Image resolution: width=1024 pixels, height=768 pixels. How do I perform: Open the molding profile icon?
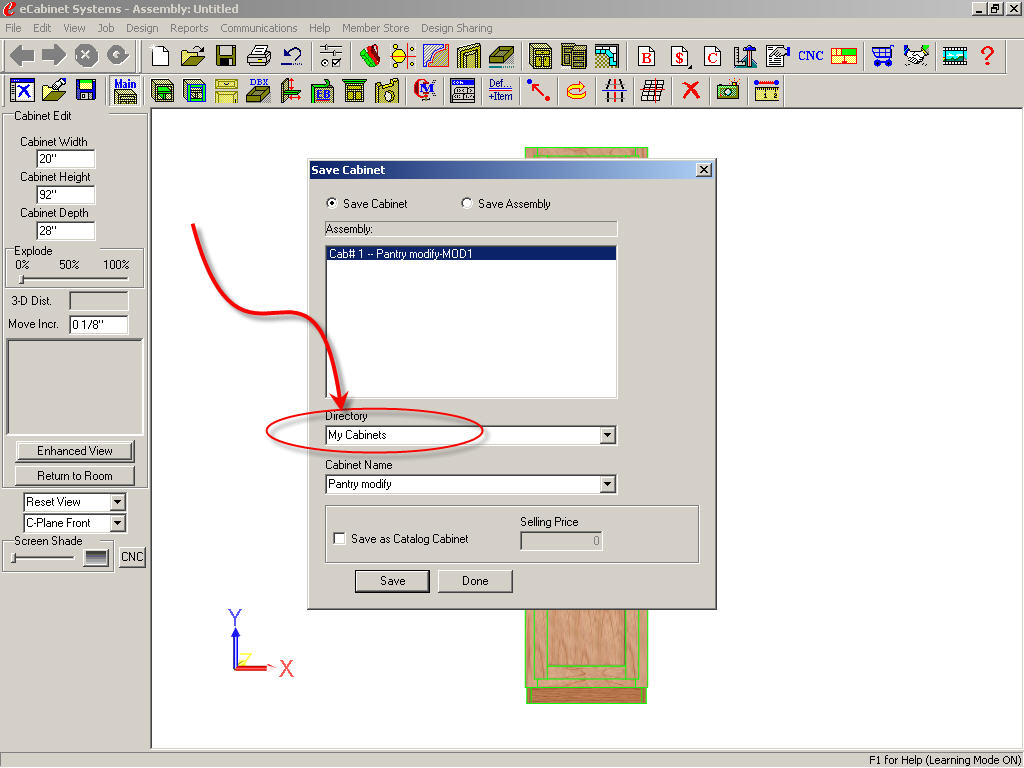point(436,56)
